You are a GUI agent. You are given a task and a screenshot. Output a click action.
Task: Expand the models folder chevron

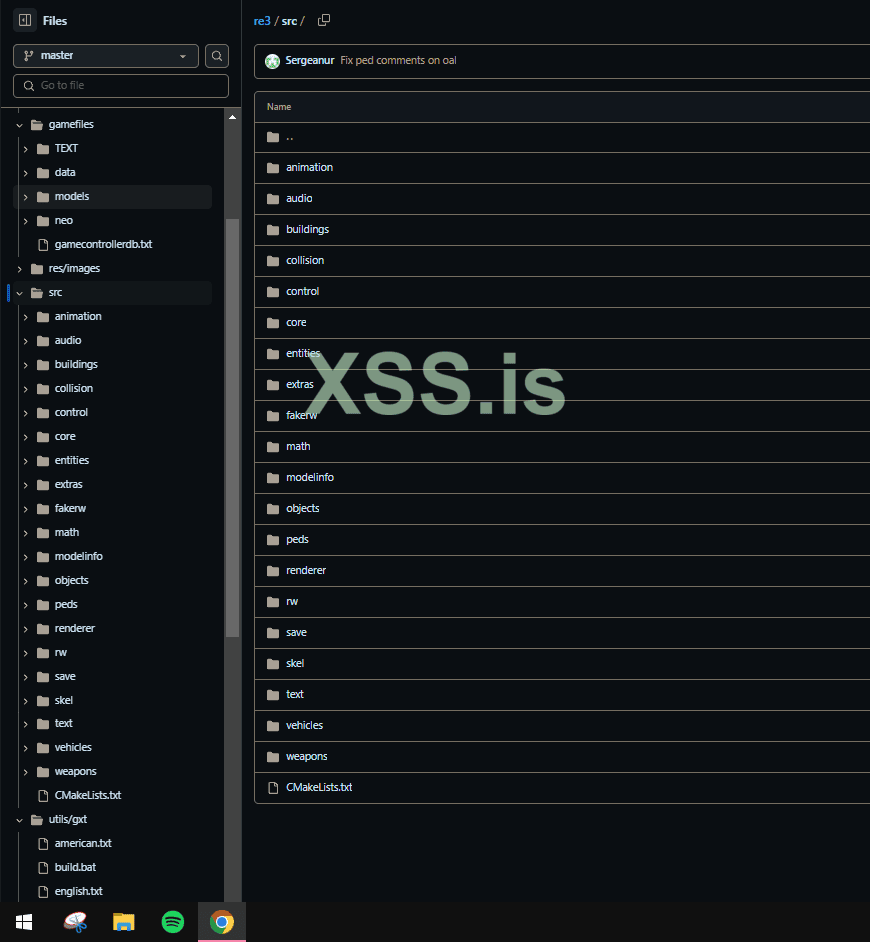[x=25, y=197]
